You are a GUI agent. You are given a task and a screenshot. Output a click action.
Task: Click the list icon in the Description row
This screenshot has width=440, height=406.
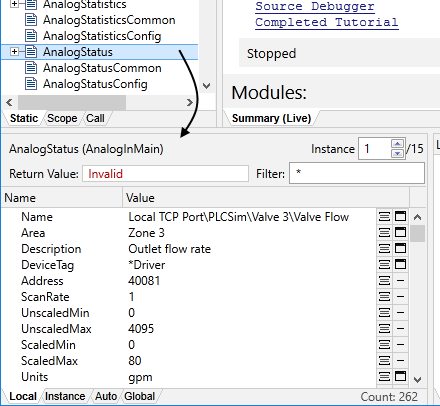[384, 249]
